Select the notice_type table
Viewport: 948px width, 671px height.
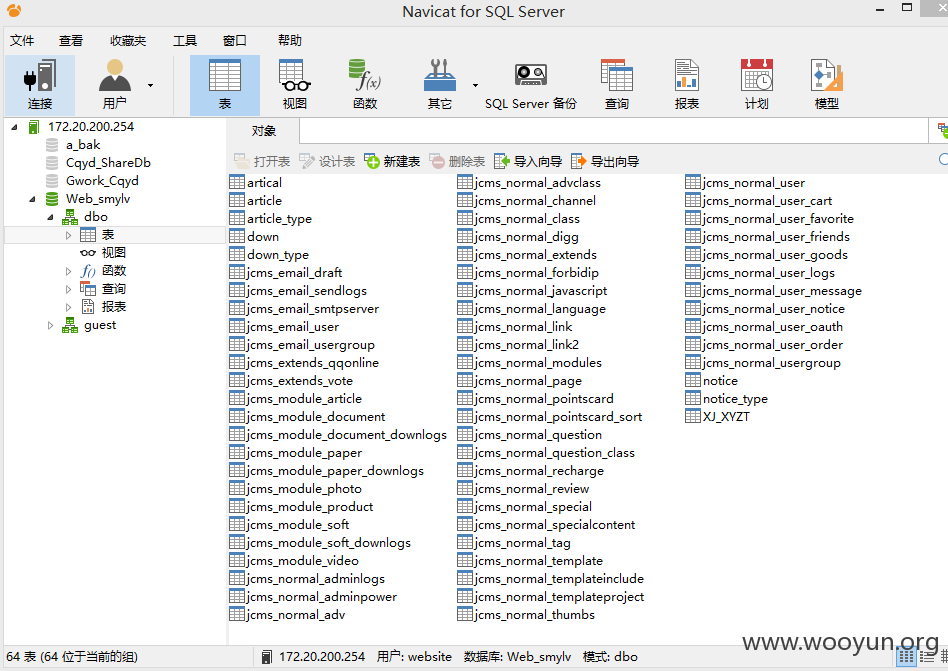click(x=735, y=399)
